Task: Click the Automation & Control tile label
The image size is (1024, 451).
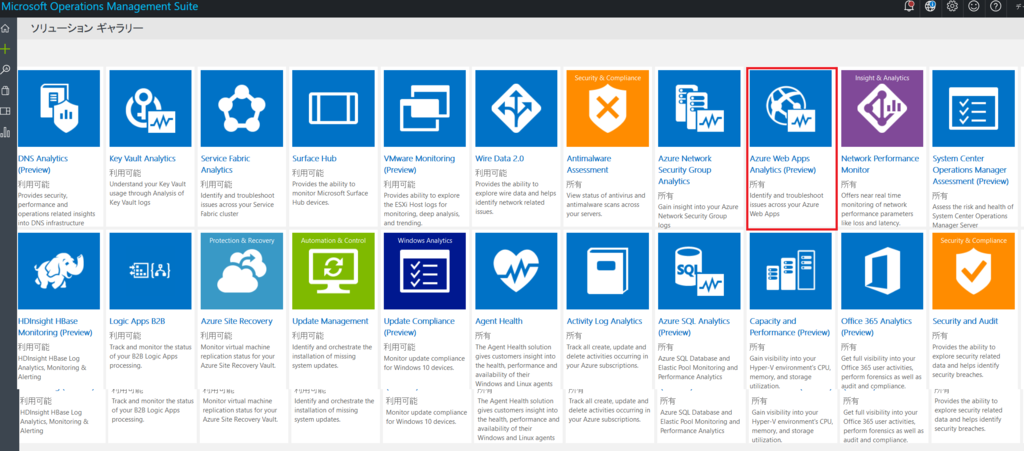Action: (x=333, y=240)
